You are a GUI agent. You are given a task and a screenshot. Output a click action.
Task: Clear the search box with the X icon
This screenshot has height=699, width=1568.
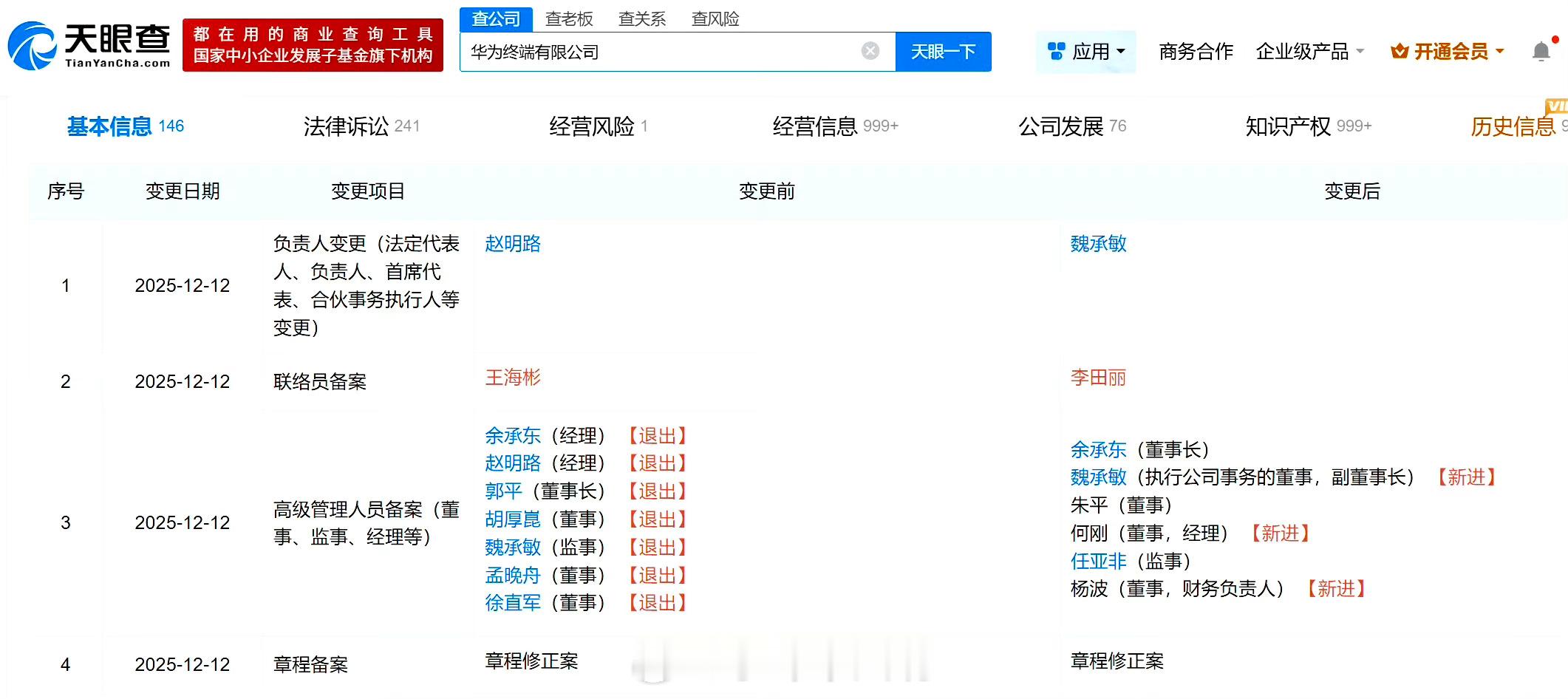pos(870,51)
